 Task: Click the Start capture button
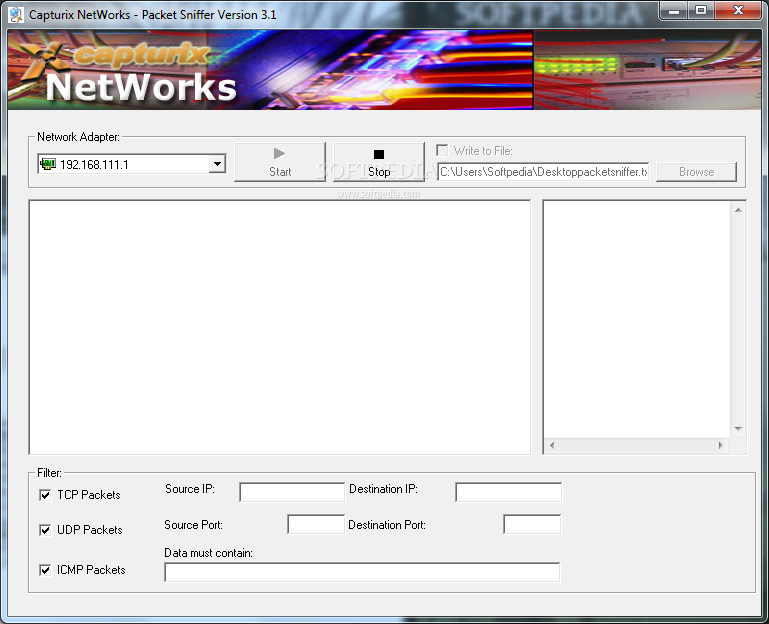pyautogui.click(x=280, y=162)
